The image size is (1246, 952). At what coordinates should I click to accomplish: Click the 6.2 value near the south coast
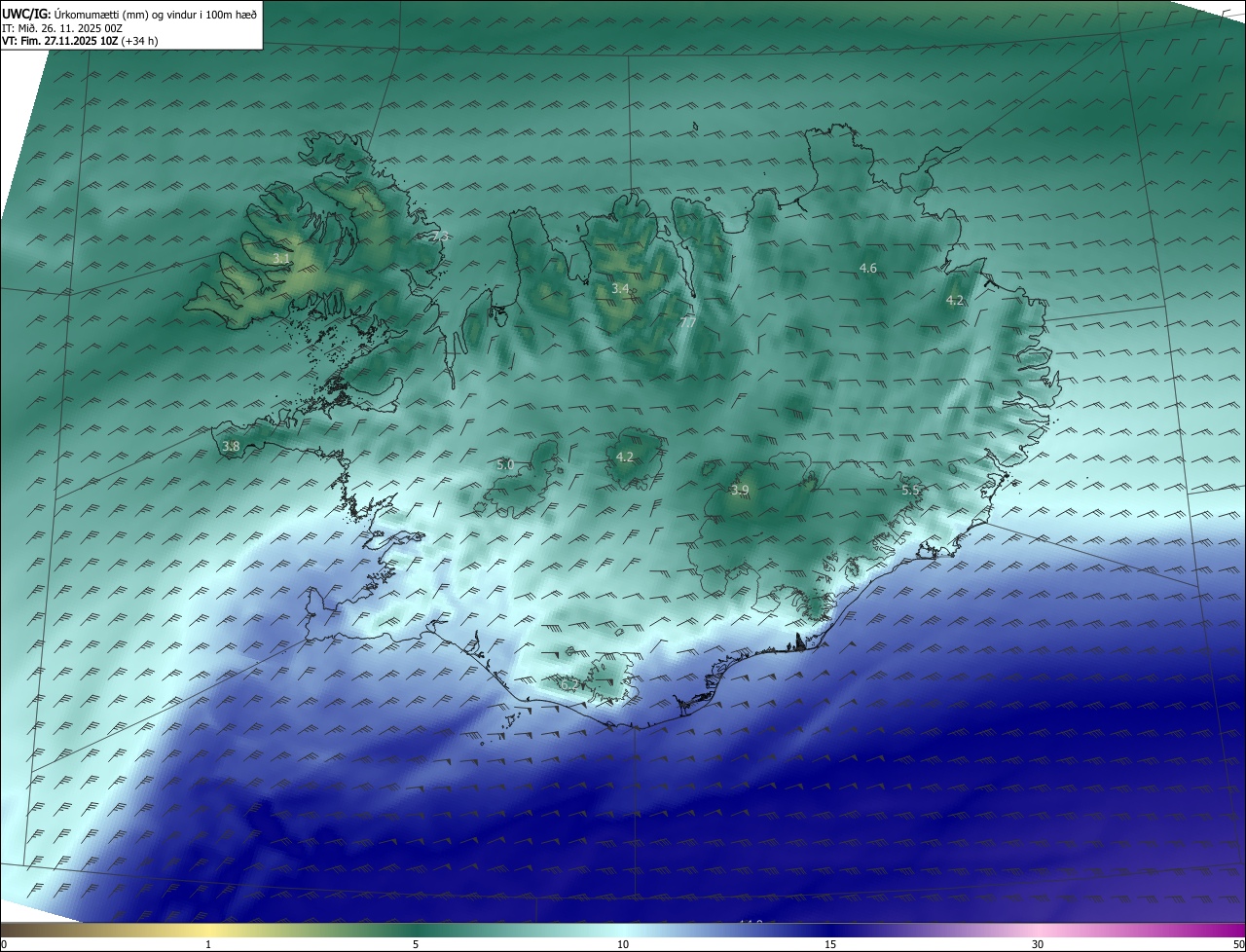(569, 685)
